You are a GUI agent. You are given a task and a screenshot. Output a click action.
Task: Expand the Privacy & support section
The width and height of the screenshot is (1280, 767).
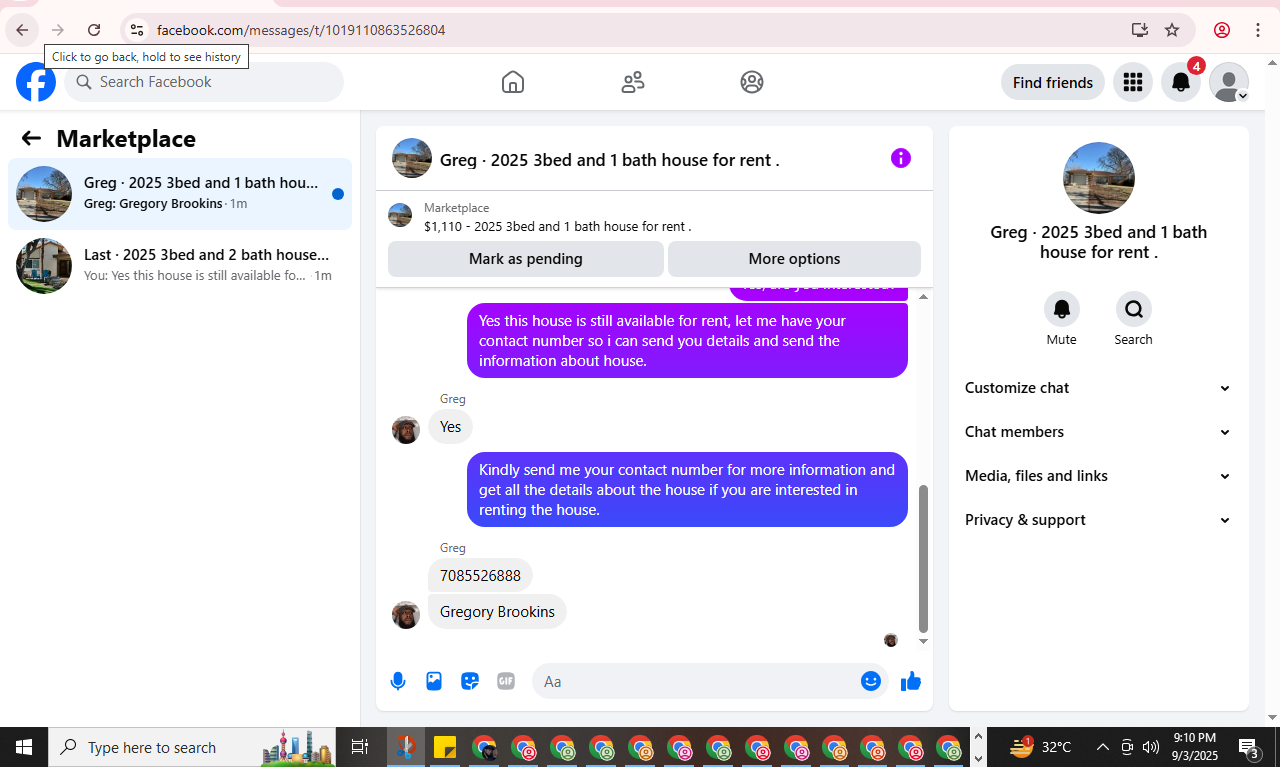tap(1098, 520)
